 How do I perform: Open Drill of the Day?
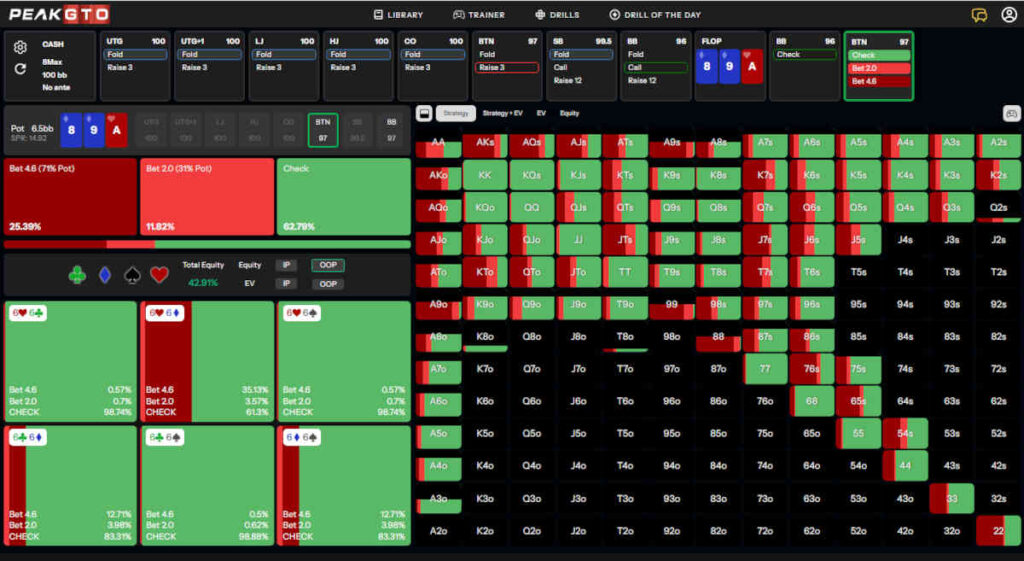[x=655, y=14]
